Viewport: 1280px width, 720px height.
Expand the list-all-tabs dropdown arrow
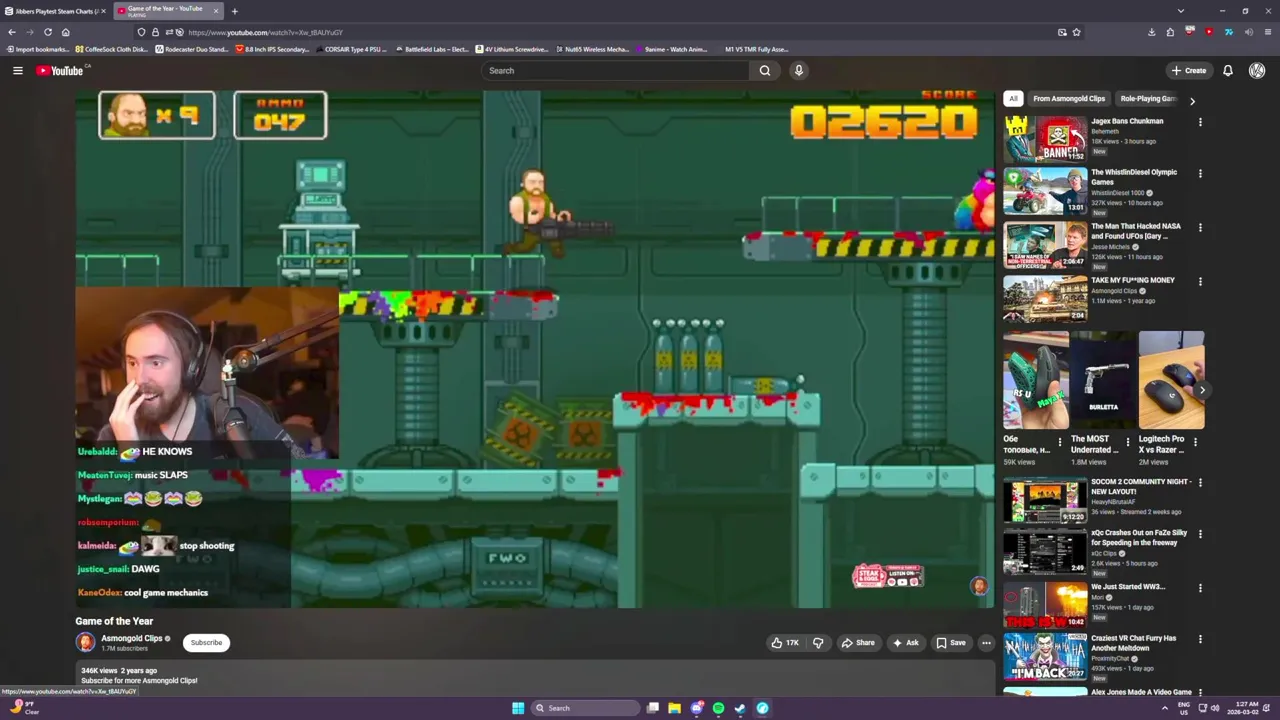coord(1180,11)
